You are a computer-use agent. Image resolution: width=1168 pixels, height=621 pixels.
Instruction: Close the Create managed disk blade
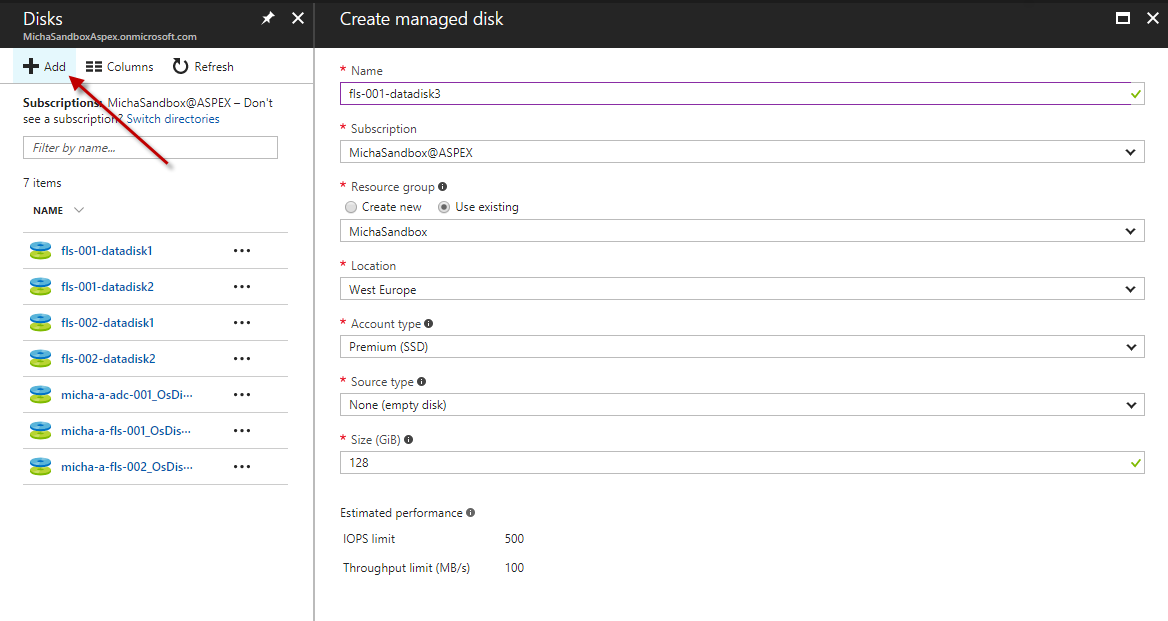(x=1152, y=18)
